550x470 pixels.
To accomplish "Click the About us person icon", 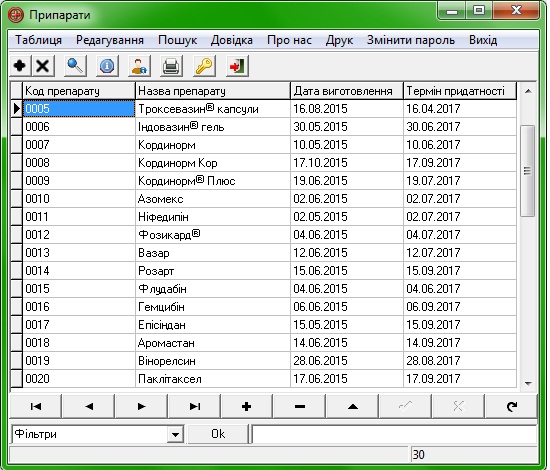I will click(139, 66).
